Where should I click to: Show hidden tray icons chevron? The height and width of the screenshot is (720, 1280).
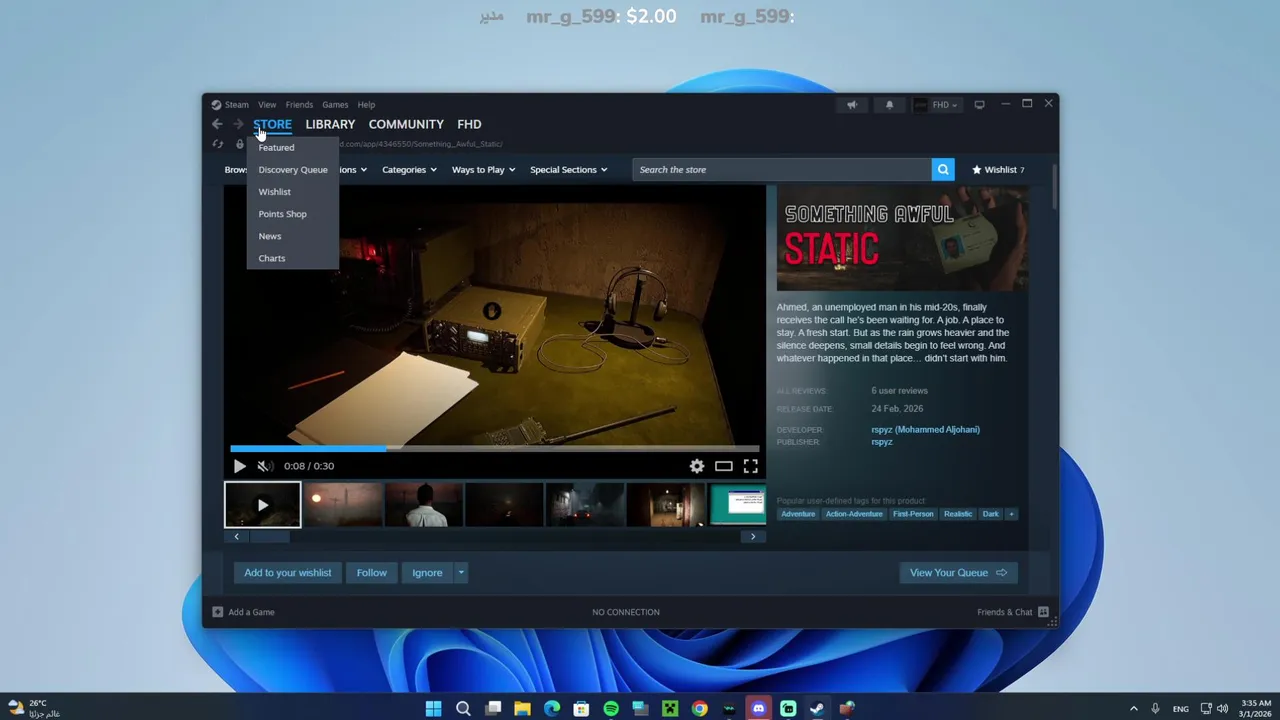click(x=1133, y=708)
